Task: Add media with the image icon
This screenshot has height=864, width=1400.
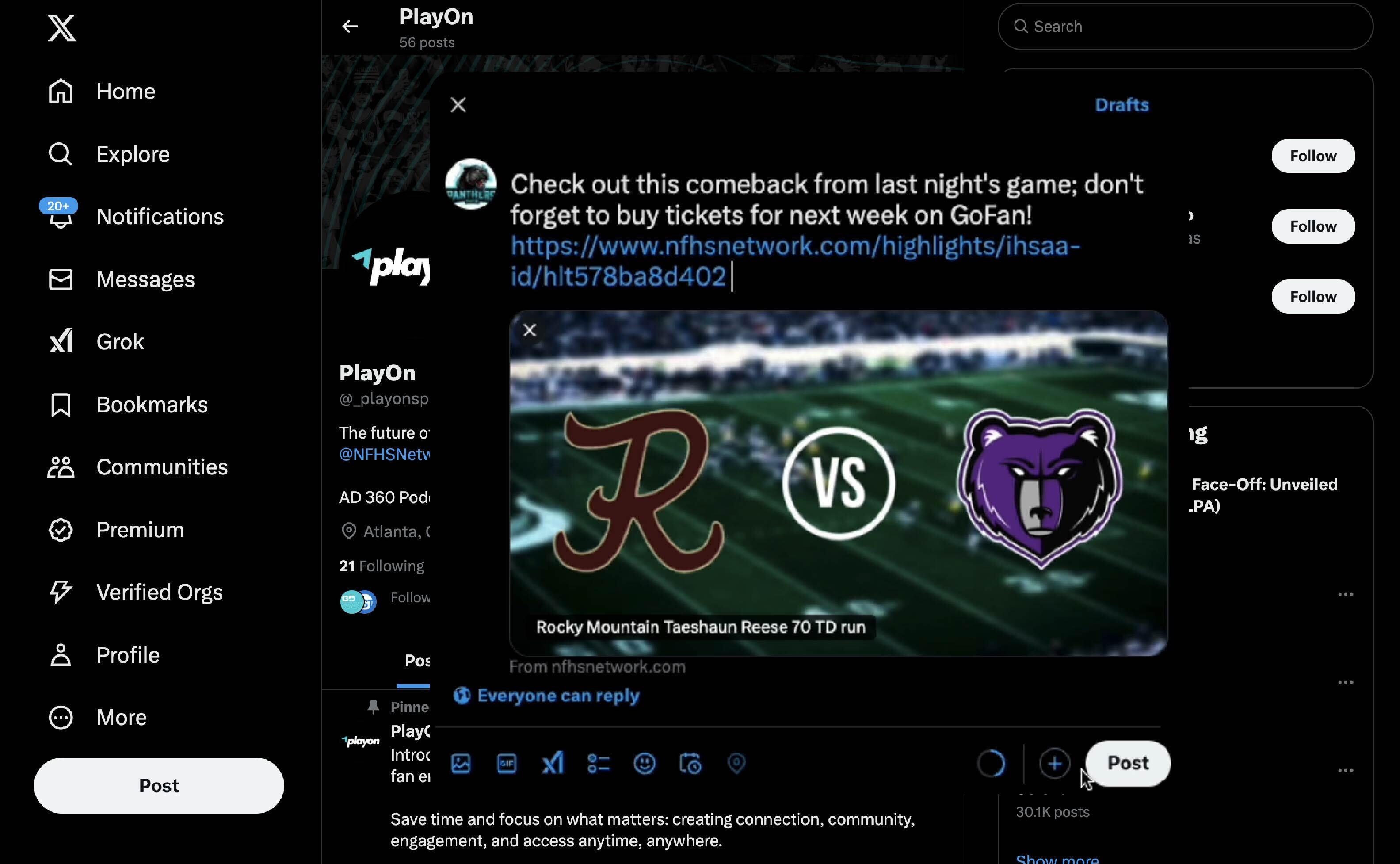Action: (x=460, y=764)
